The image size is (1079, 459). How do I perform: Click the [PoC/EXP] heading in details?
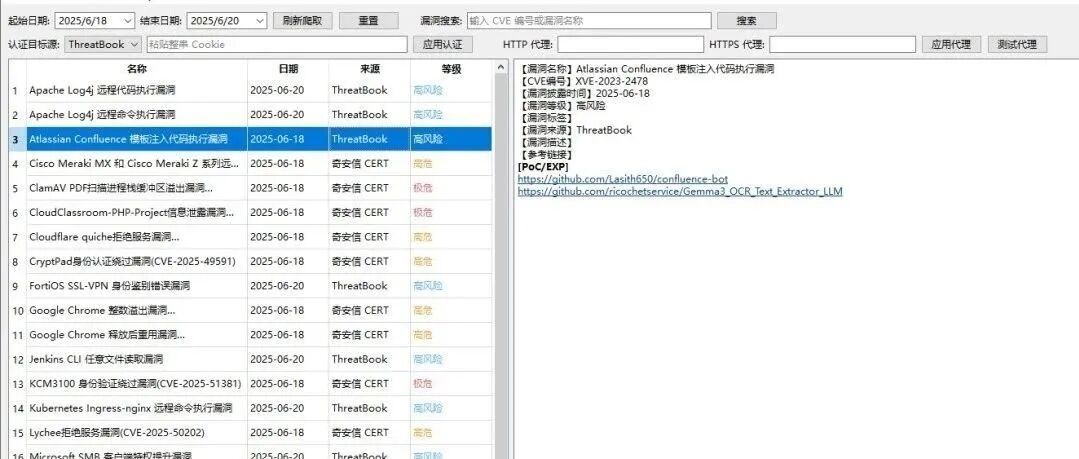tap(543, 167)
